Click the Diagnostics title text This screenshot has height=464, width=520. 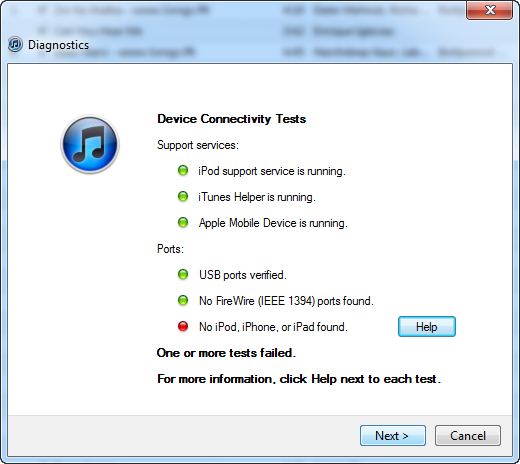58,45
